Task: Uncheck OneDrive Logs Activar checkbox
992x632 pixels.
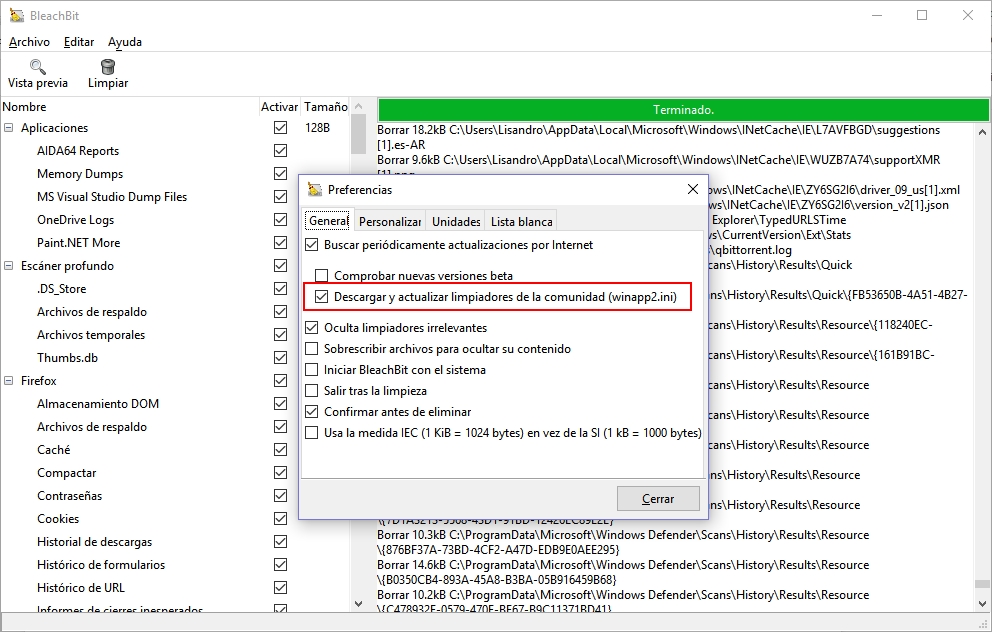Action: click(x=280, y=220)
